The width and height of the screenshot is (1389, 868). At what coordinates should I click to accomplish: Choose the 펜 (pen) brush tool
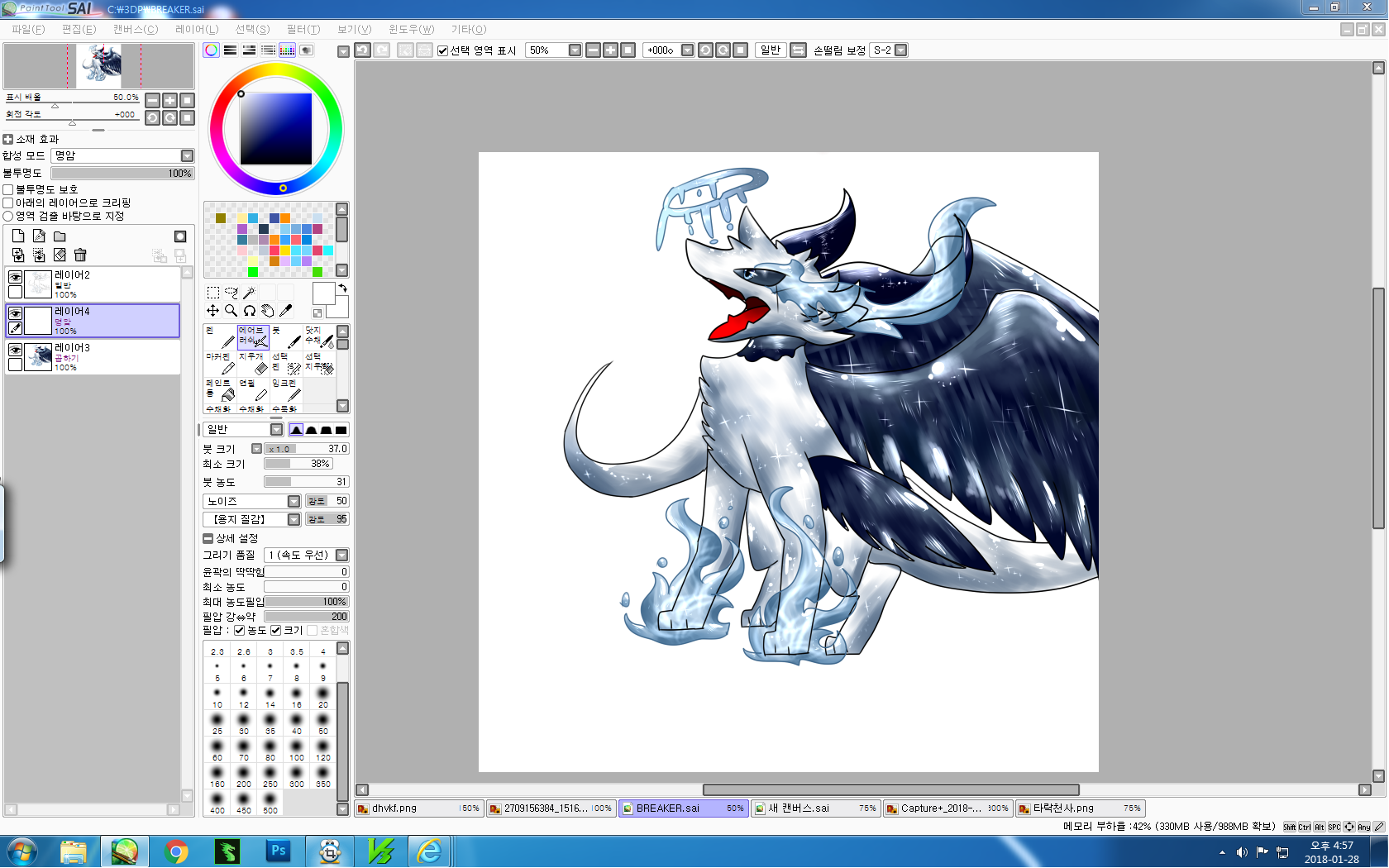click(220, 336)
